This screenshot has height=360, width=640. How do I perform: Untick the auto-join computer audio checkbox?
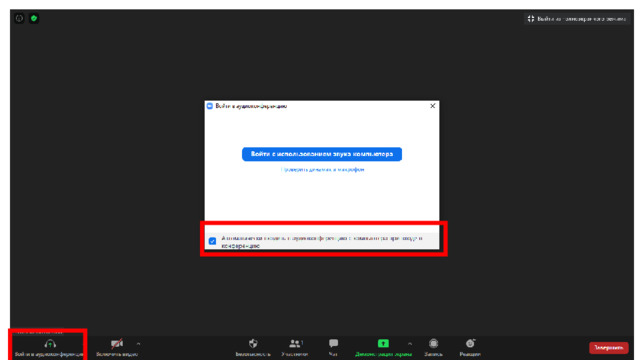(x=212, y=241)
